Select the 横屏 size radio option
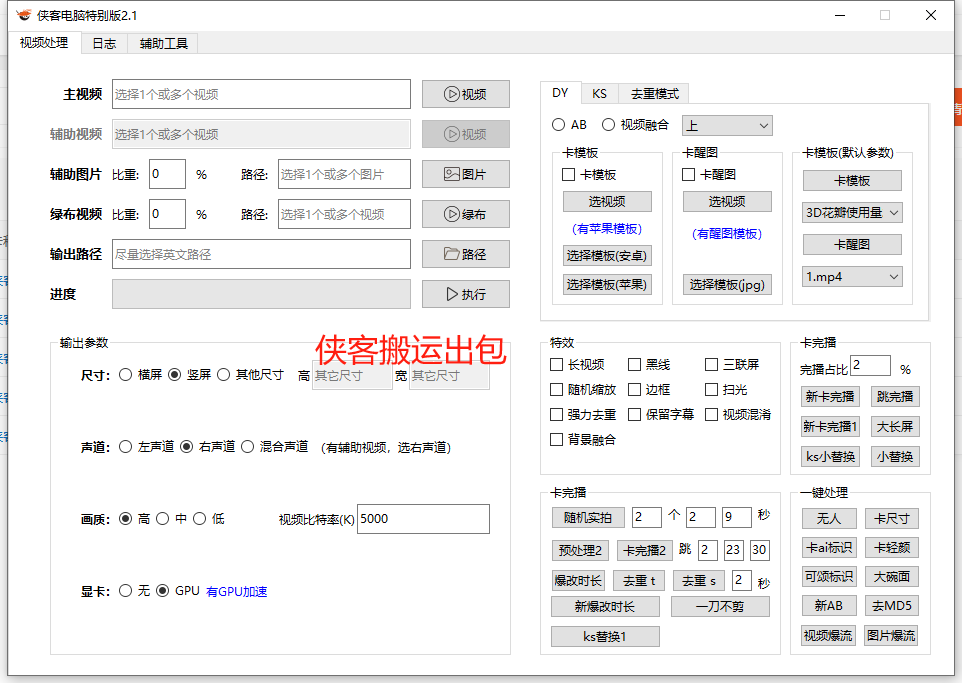This screenshot has width=962, height=683. pos(126,375)
